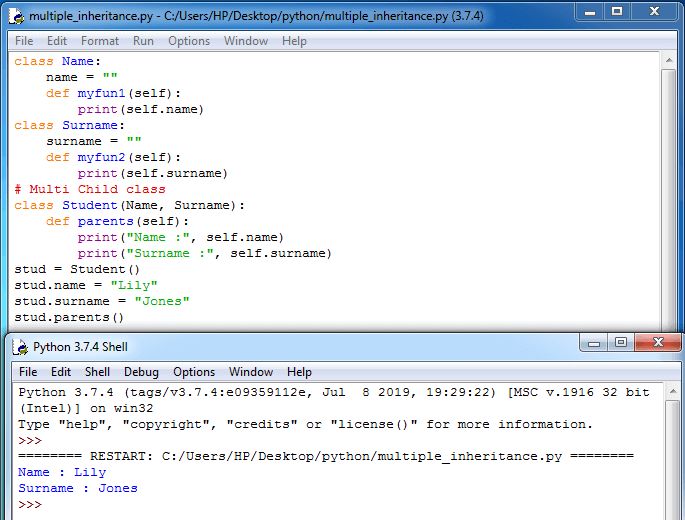Open the Debug menu in Python Shell
The height and width of the screenshot is (520, 685).
141,372
